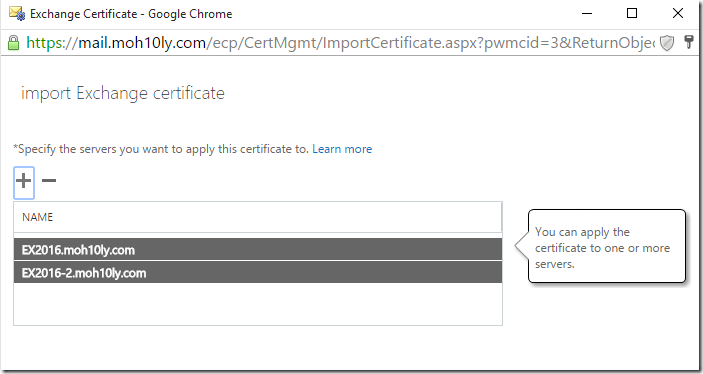This screenshot has height=374, width=703.
Task: Add a server with the plus icon
Action: 24,182
